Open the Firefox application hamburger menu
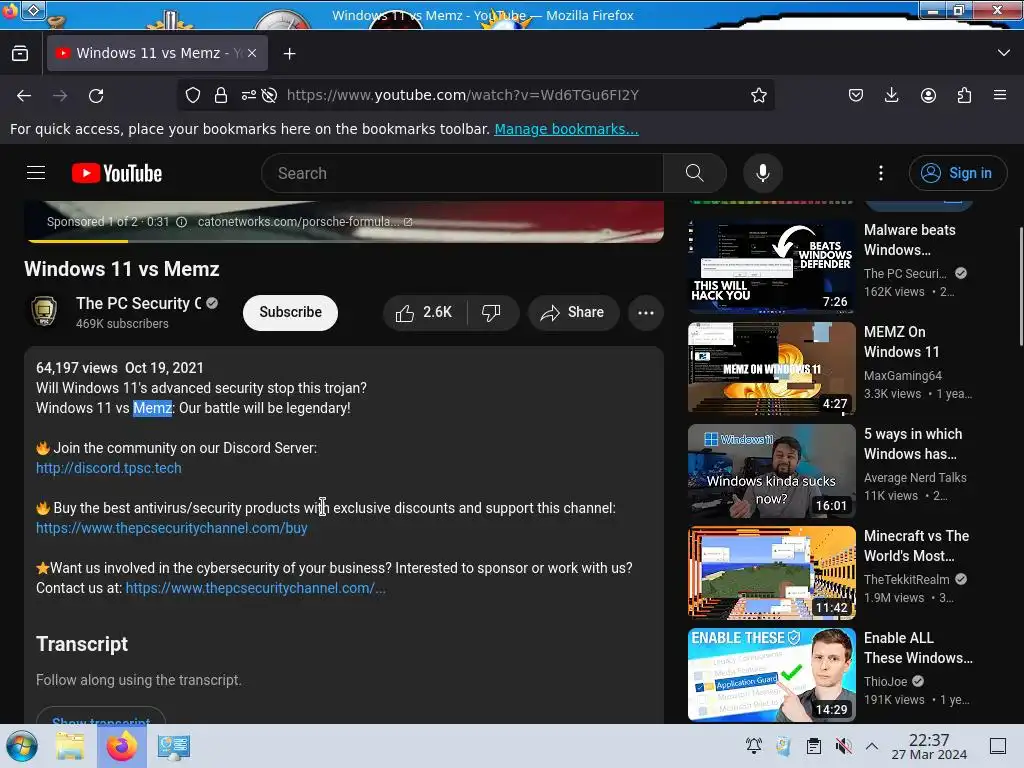 (x=1000, y=95)
